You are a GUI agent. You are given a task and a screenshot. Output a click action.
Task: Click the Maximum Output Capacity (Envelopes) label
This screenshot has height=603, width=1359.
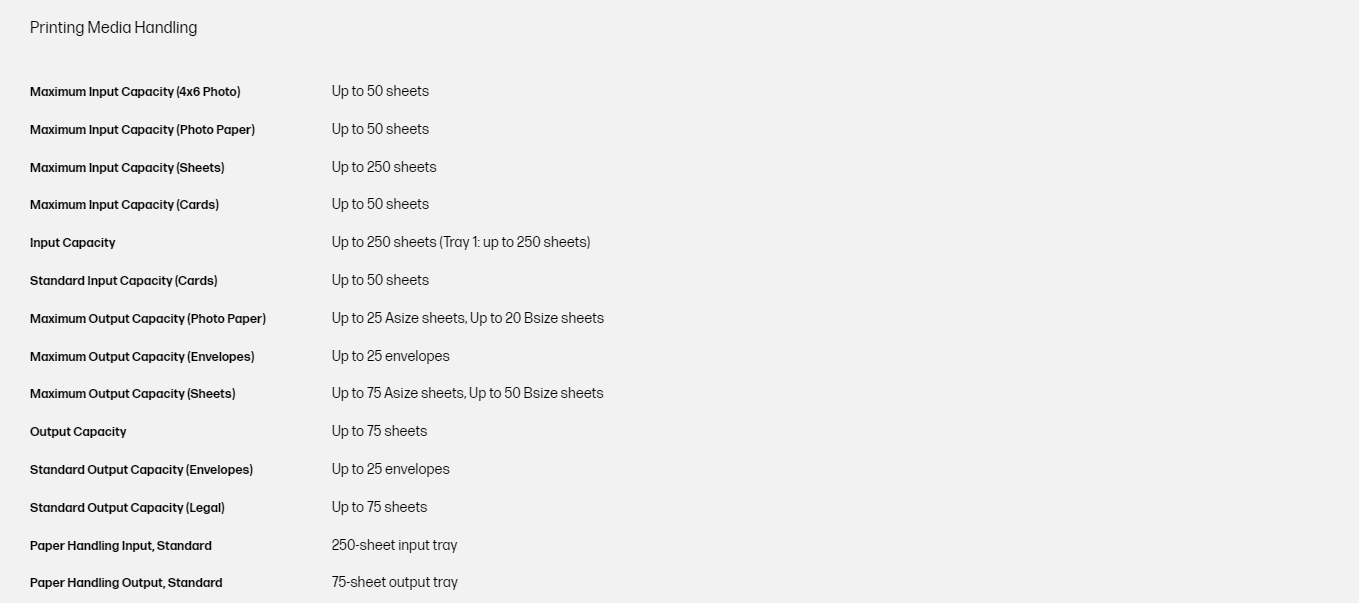click(x=142, y=357)
